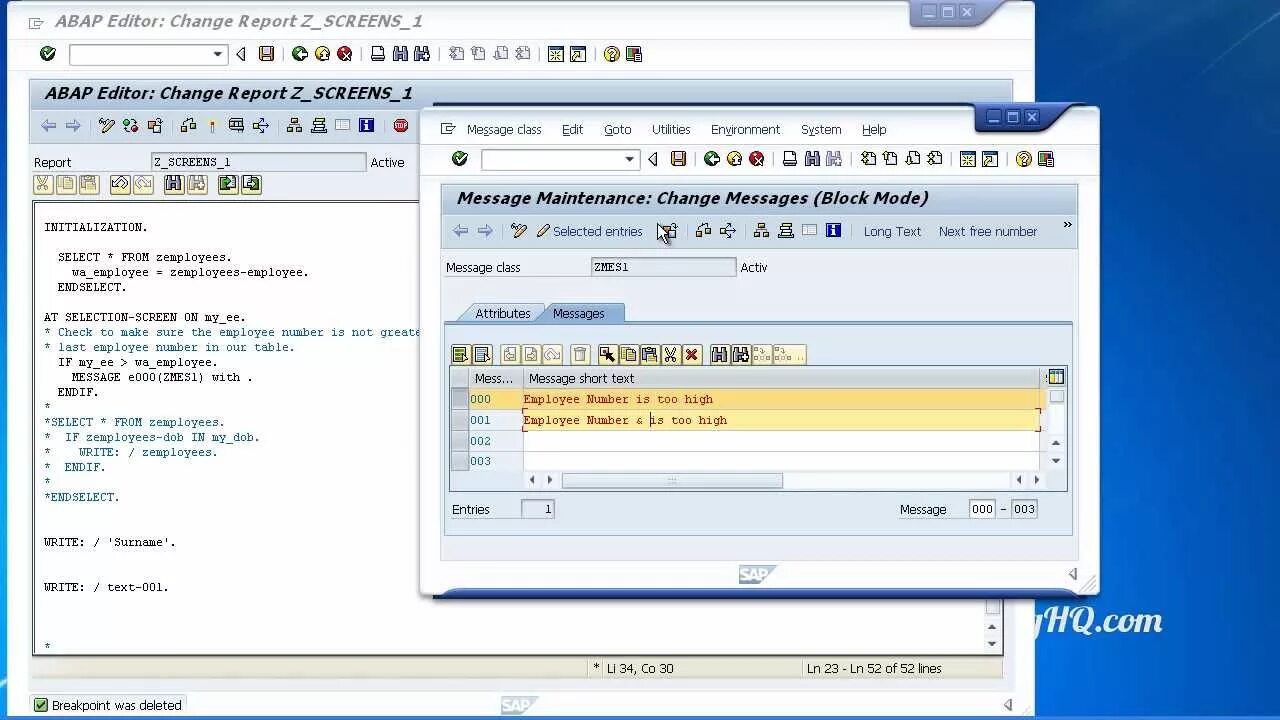Switch to Attributes tab
The height and width of the screenshot is (720, 1280).
[x=502, y=313]
